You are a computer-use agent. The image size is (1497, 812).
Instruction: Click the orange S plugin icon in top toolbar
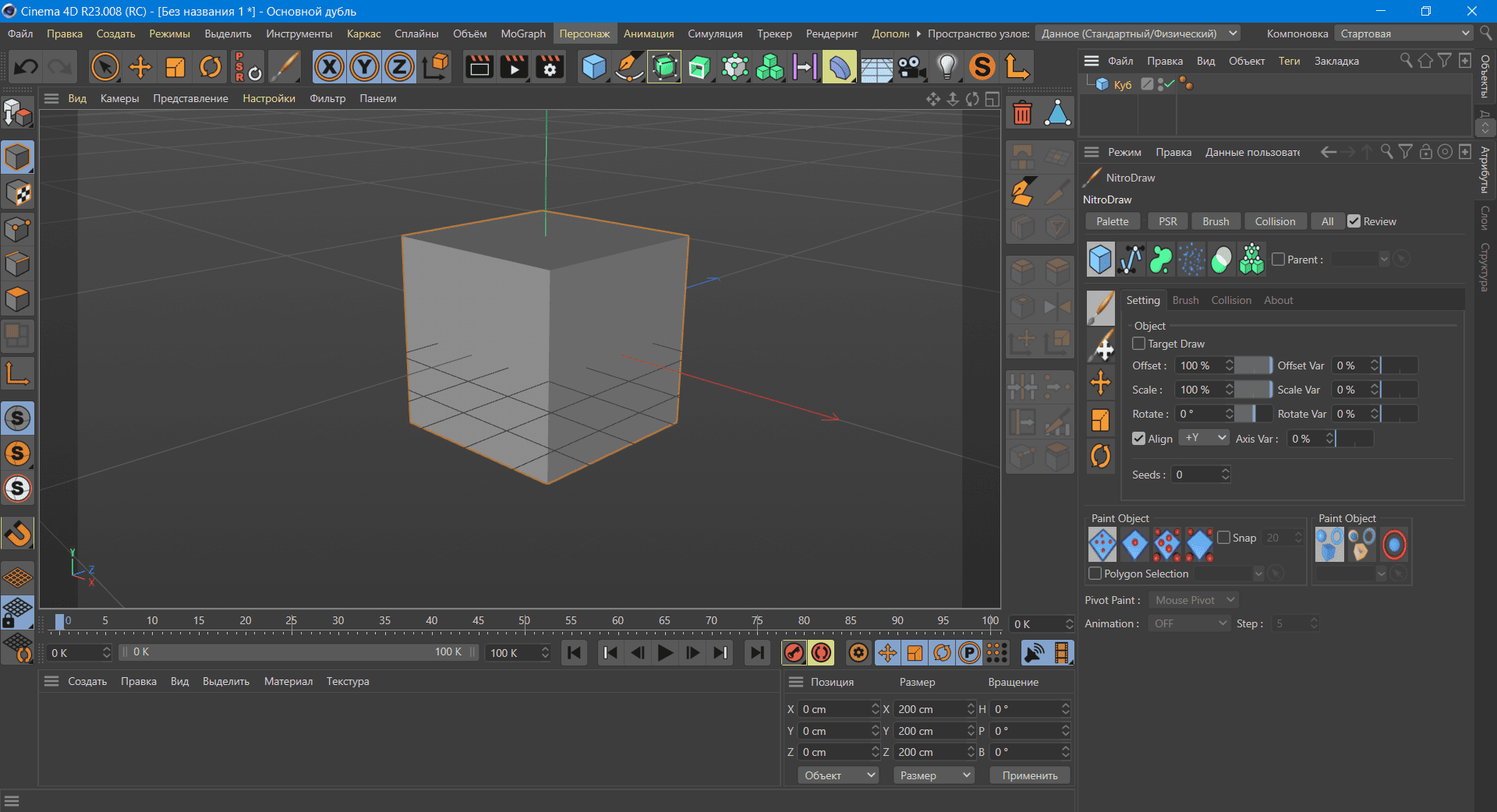coord(982,67)
